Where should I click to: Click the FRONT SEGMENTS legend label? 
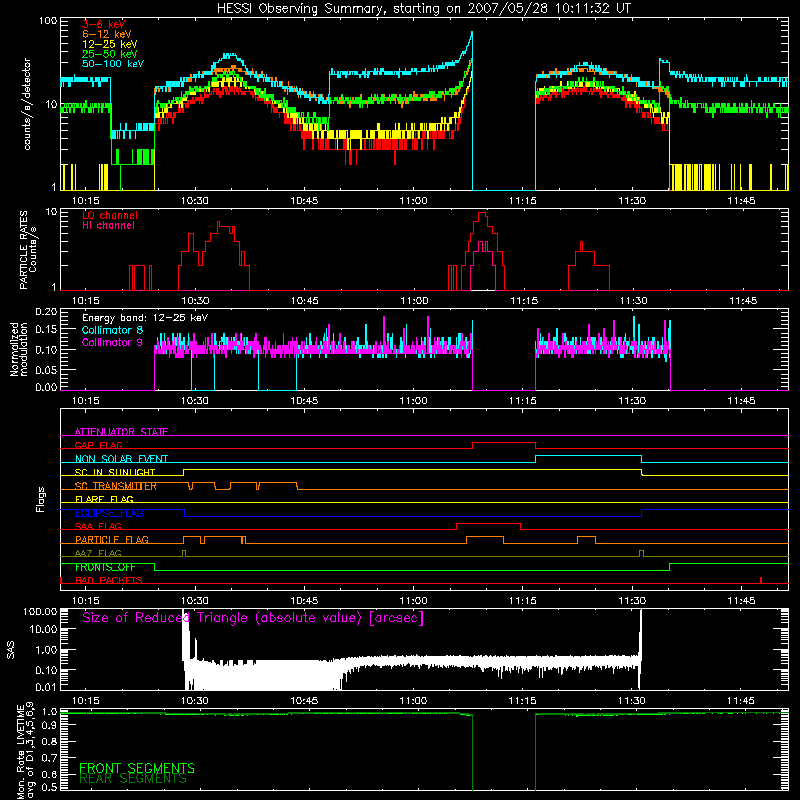137,768
